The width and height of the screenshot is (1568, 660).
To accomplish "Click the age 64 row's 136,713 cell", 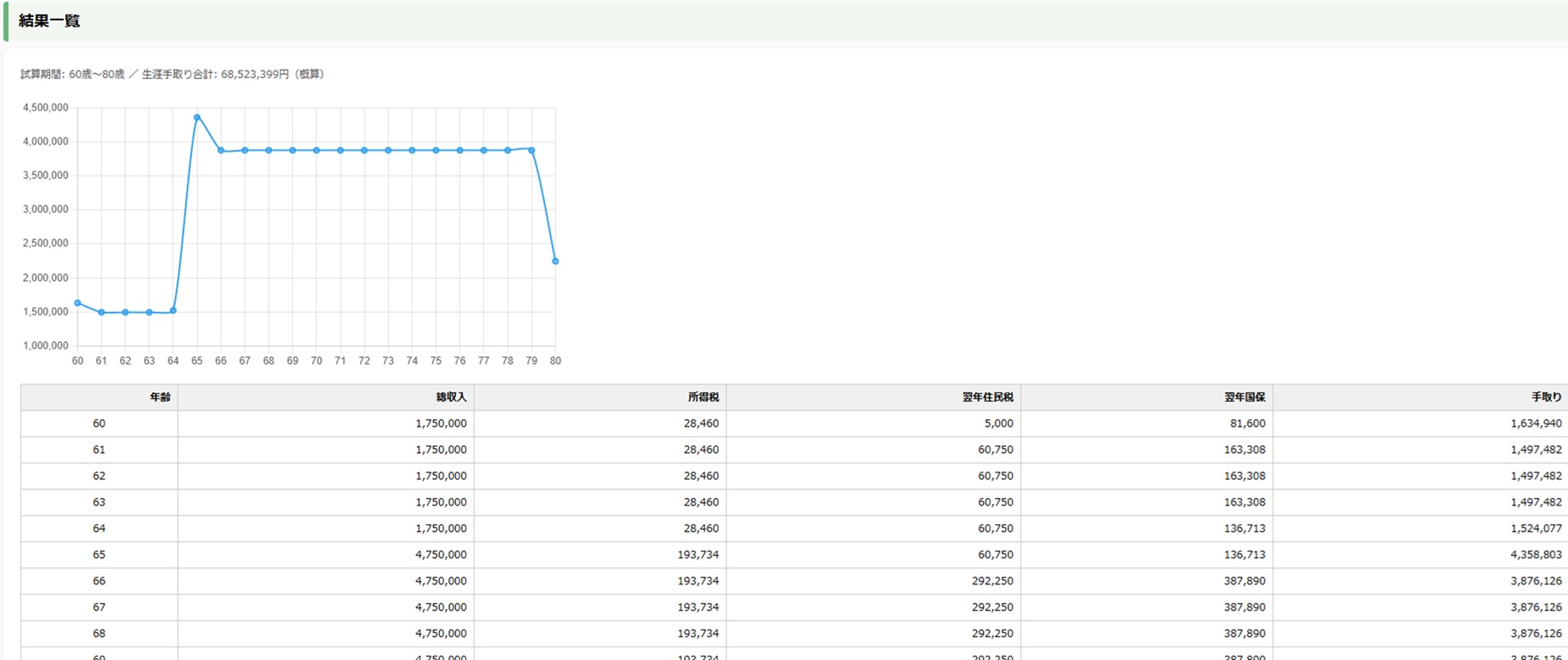I will coord(1244,529).
